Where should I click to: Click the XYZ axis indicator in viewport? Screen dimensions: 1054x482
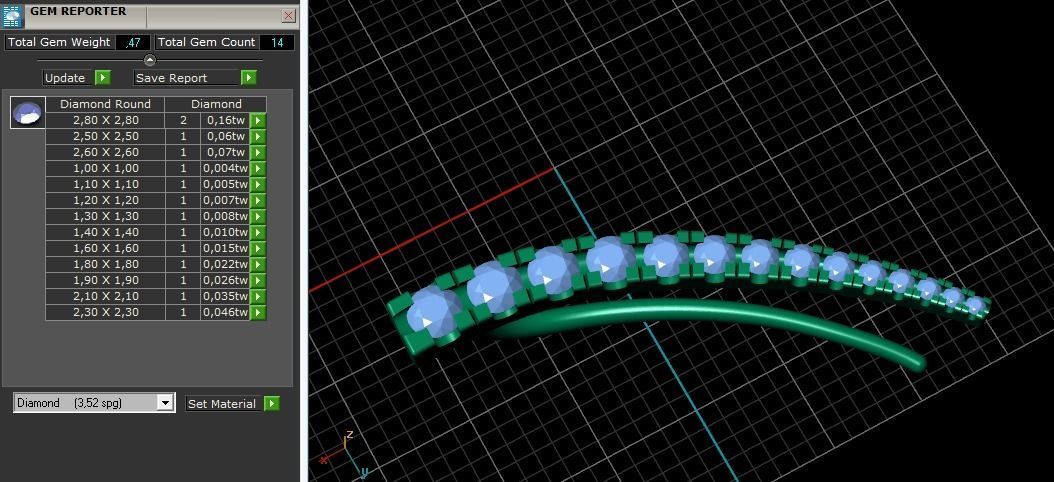[x=343, y=454]
